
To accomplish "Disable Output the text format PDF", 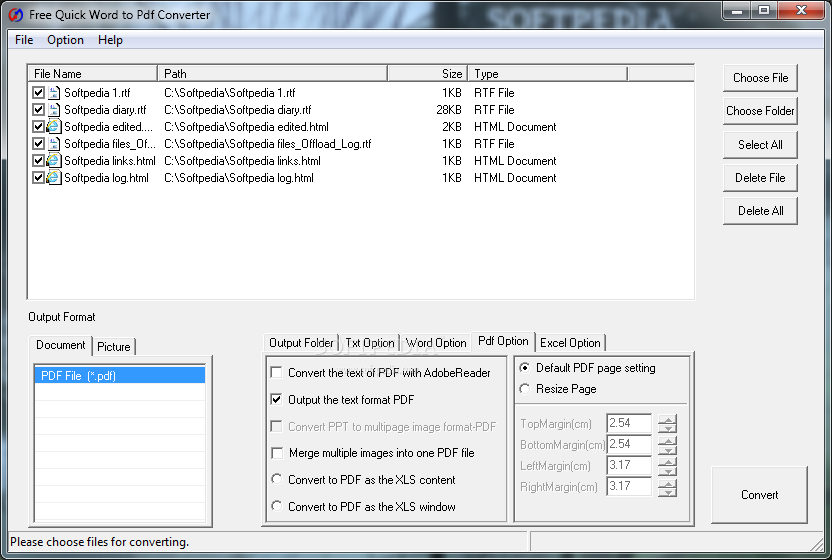I will point(276,399).
